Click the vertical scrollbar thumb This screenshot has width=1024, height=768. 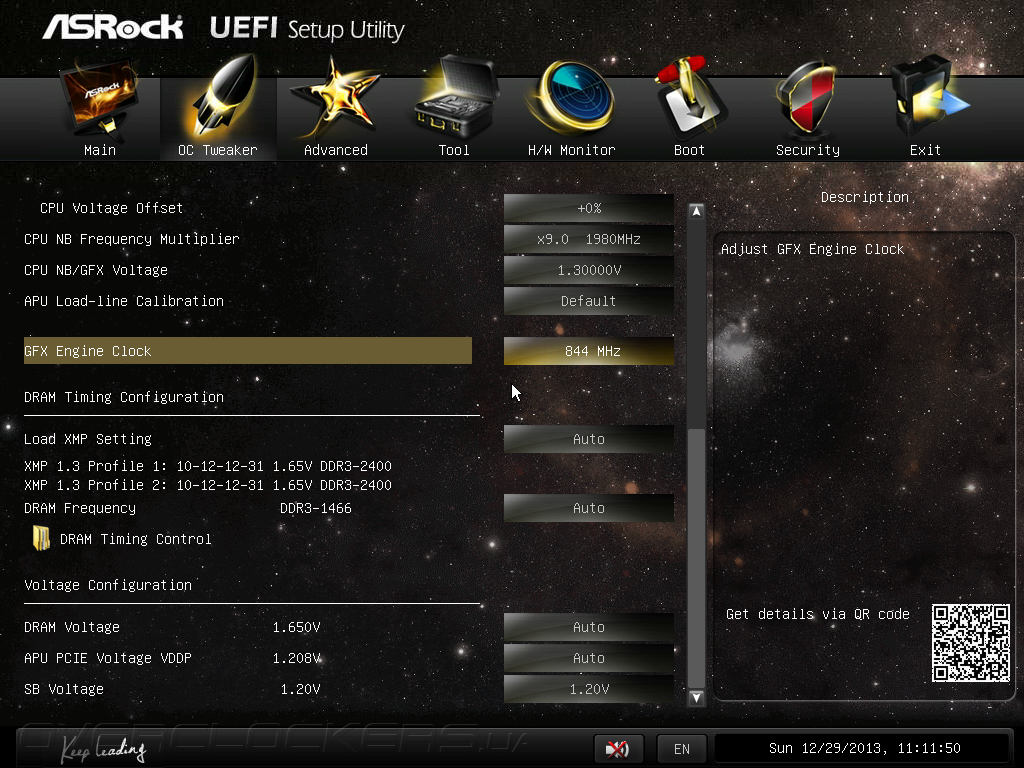coord(696,558)
